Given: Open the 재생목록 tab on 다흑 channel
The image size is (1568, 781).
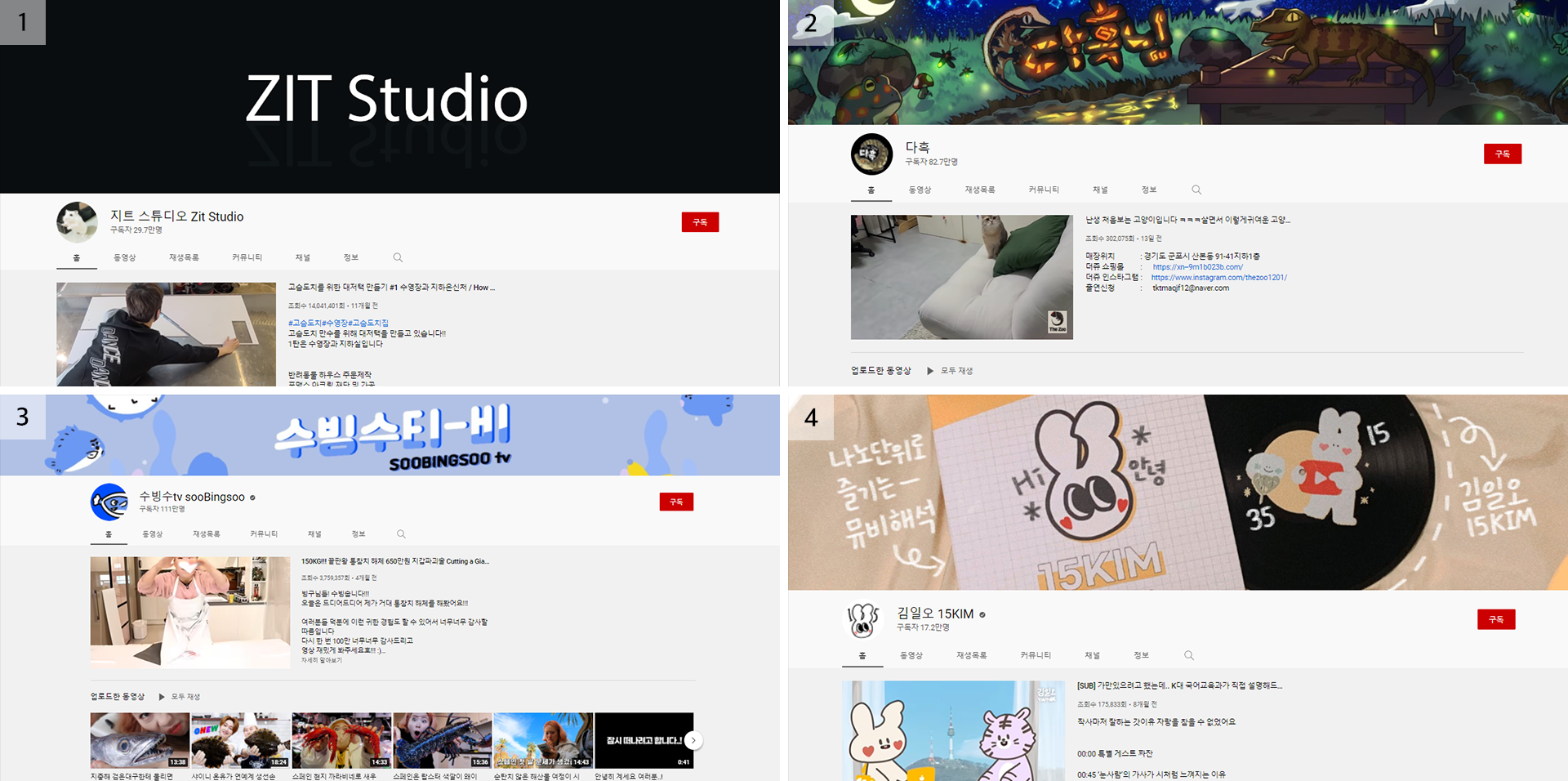Looking at the screenshot, I should [980, 190].
